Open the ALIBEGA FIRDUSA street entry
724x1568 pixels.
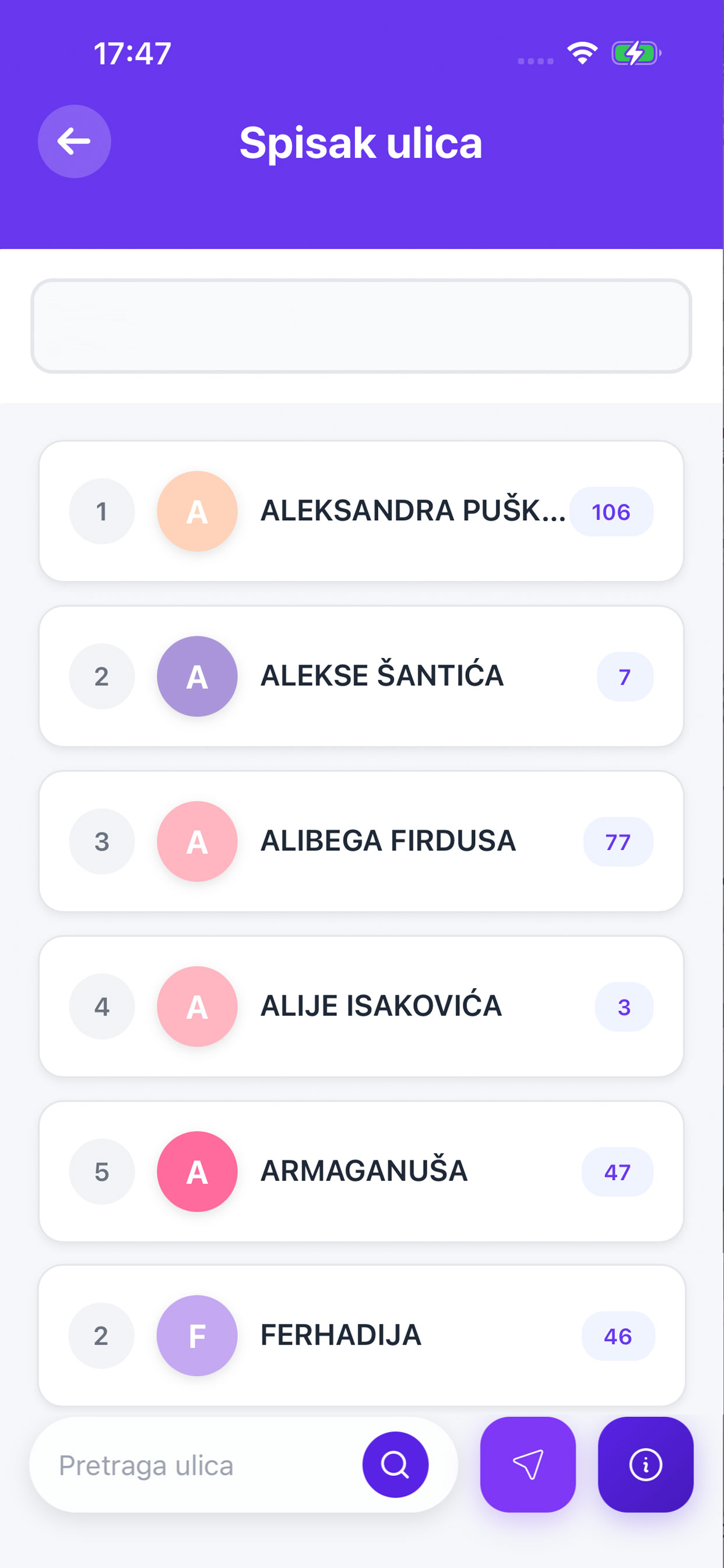361,841
